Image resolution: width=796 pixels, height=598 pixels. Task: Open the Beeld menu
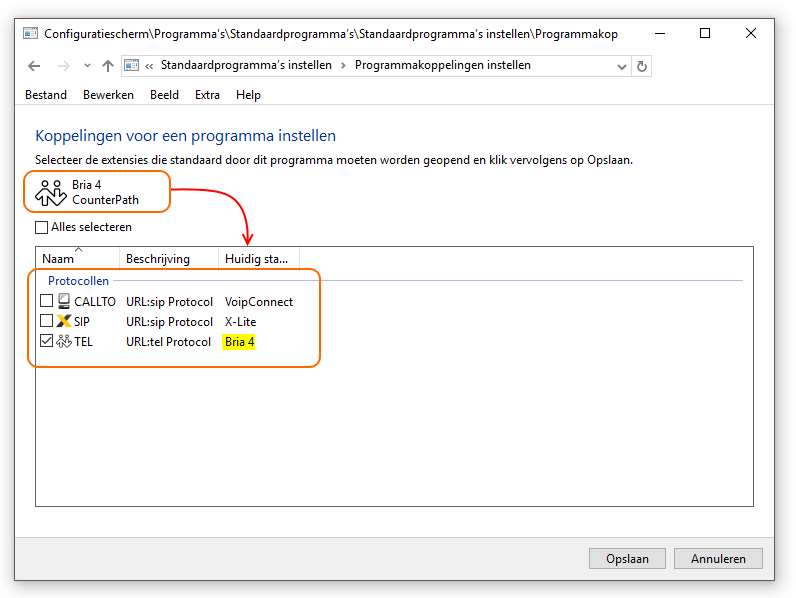point(164,95)
